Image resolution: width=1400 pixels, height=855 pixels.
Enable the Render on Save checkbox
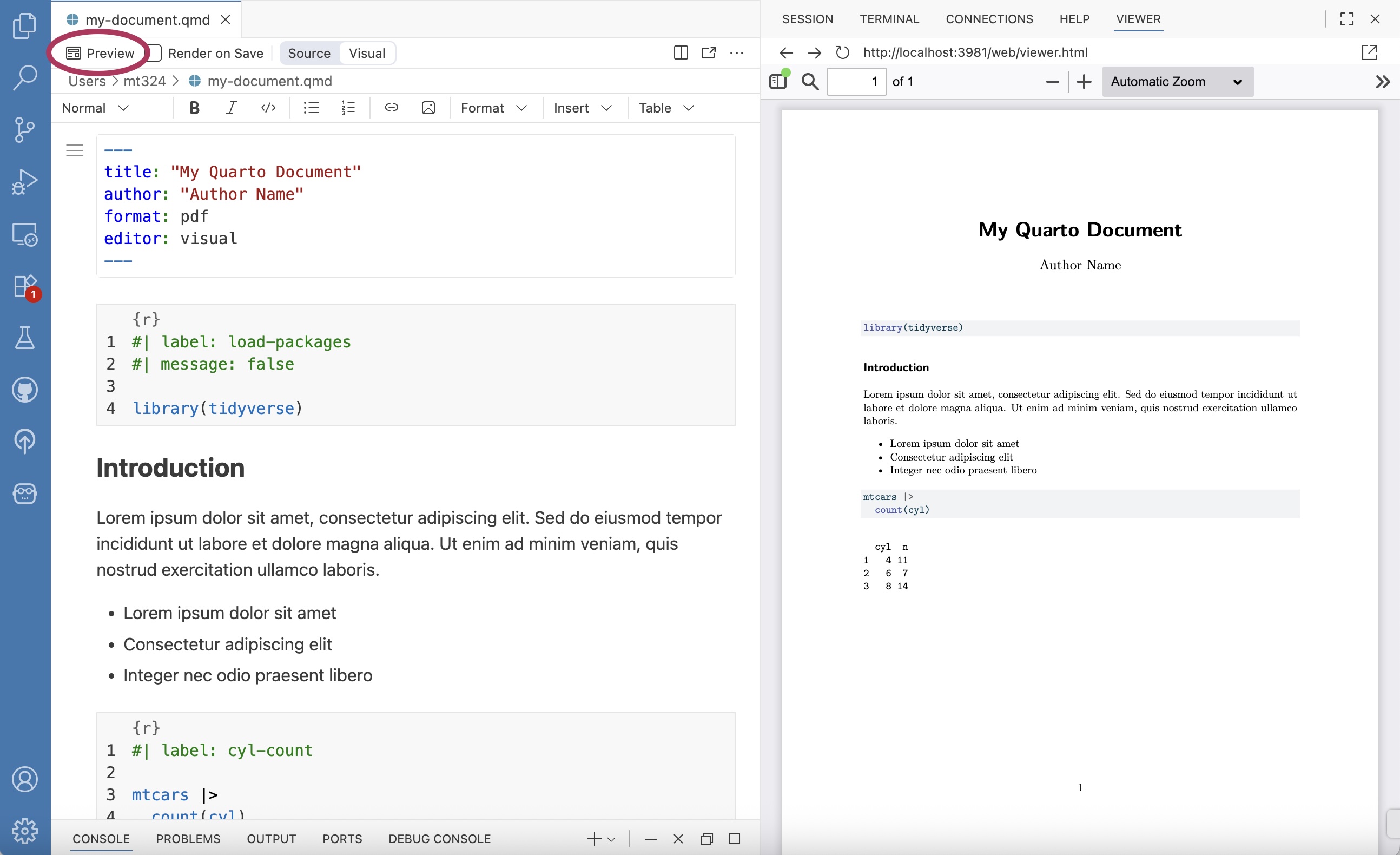coord(156,53)
